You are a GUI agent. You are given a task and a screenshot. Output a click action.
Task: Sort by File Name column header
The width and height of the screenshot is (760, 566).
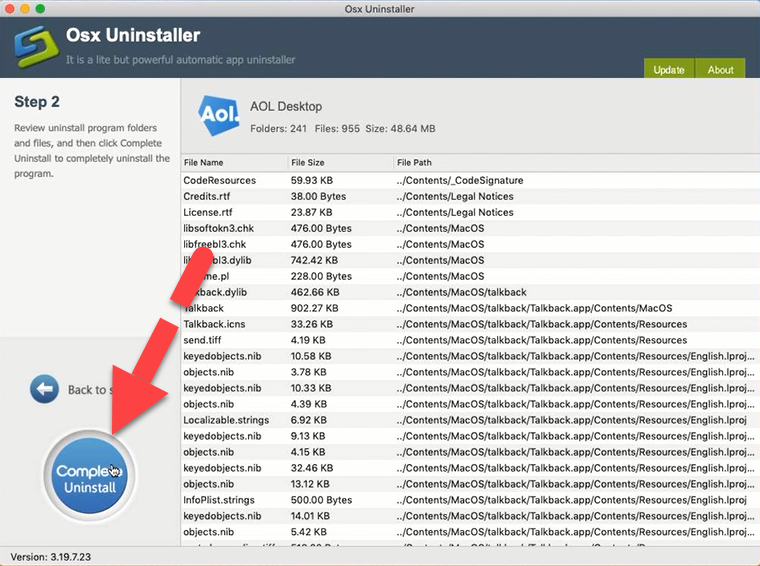(x=235, y=162)
